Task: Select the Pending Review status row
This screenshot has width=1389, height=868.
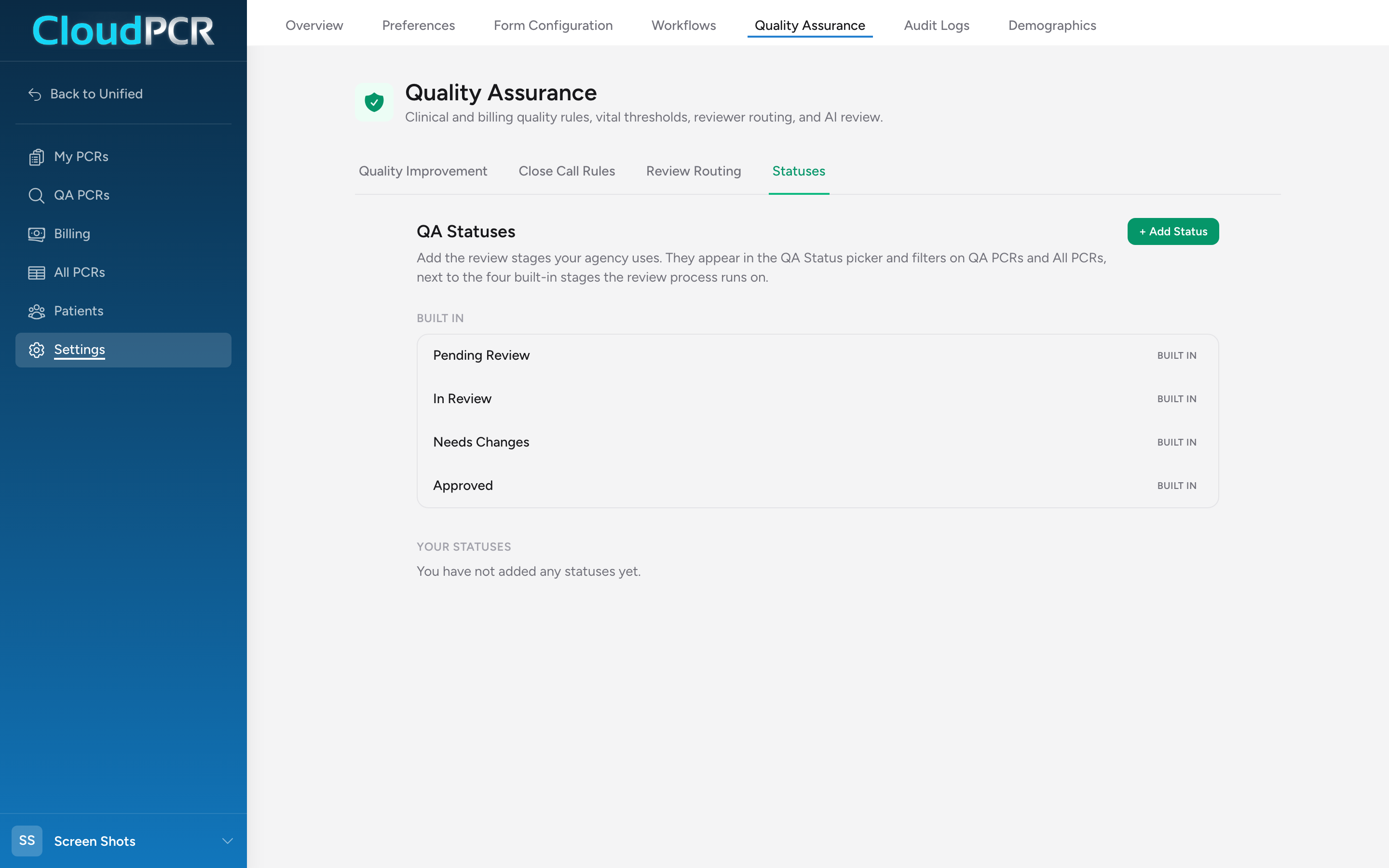Action: click(x=817, y=355)
